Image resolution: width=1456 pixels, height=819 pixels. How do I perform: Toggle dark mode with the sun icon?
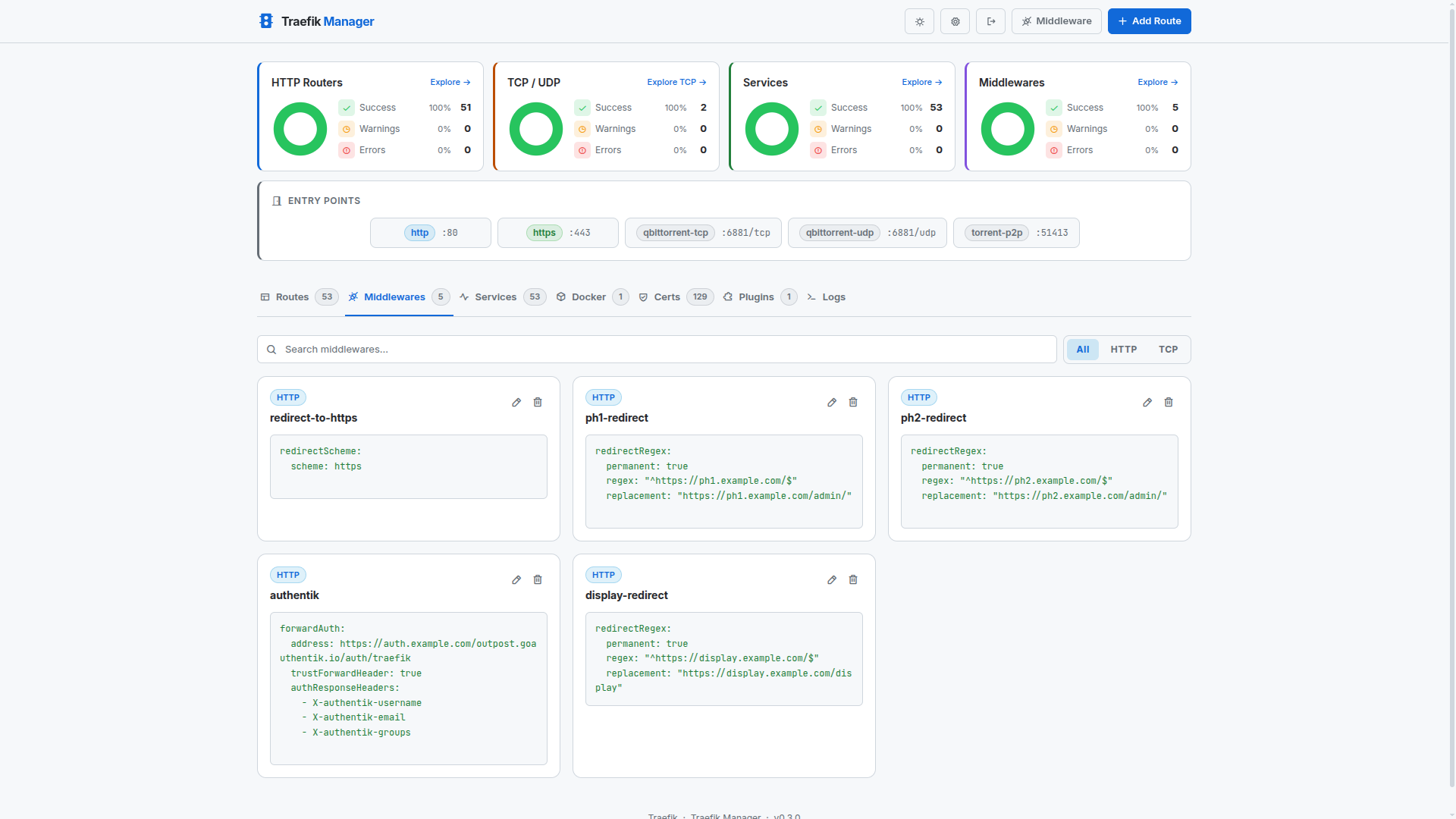[918, 21]
